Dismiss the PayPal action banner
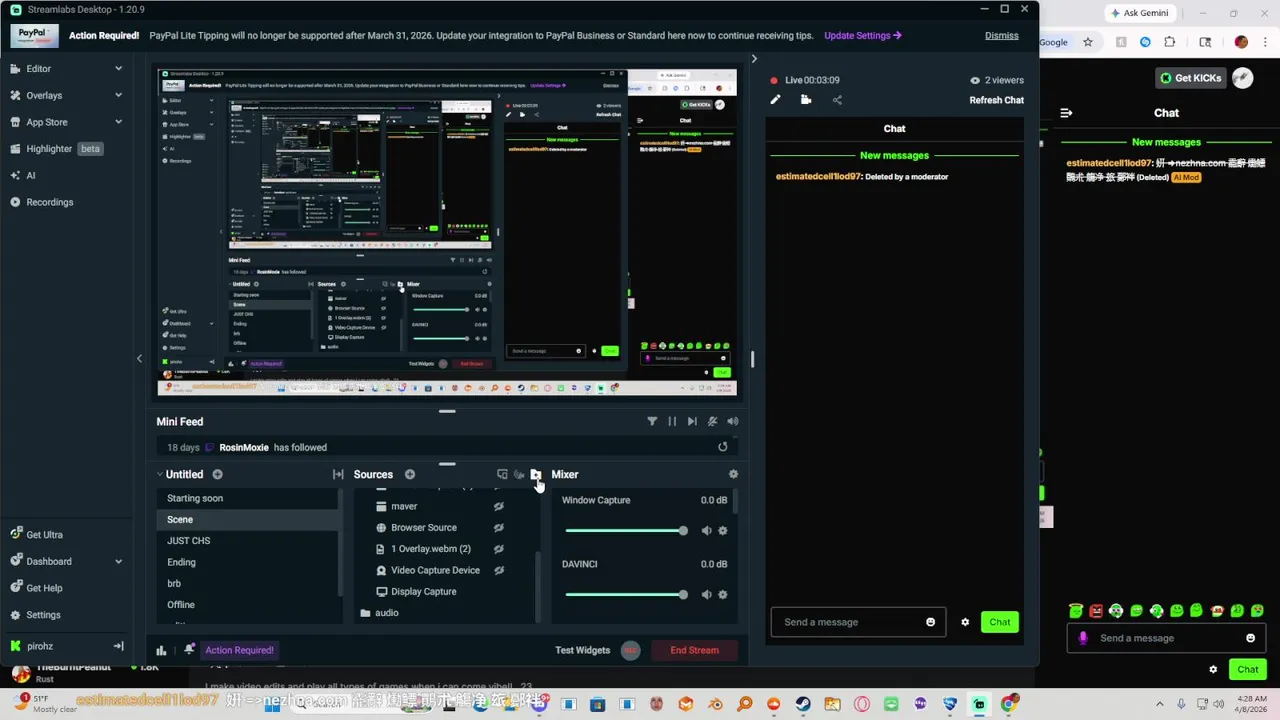 tap(1001, 35)
